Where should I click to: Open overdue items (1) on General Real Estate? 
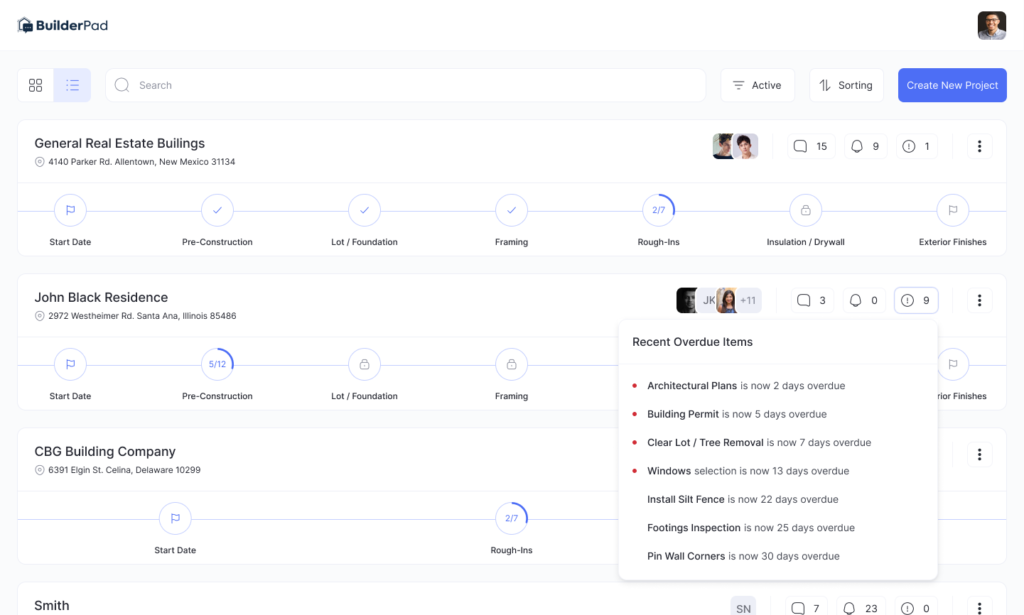[916, 146]
